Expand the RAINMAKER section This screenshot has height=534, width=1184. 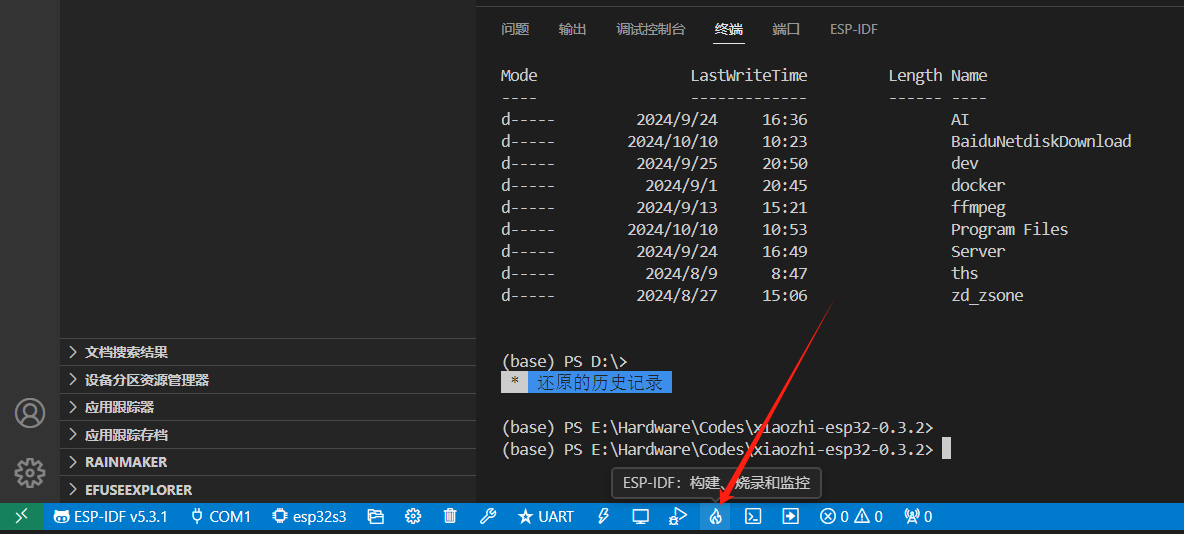pos(126,462)
